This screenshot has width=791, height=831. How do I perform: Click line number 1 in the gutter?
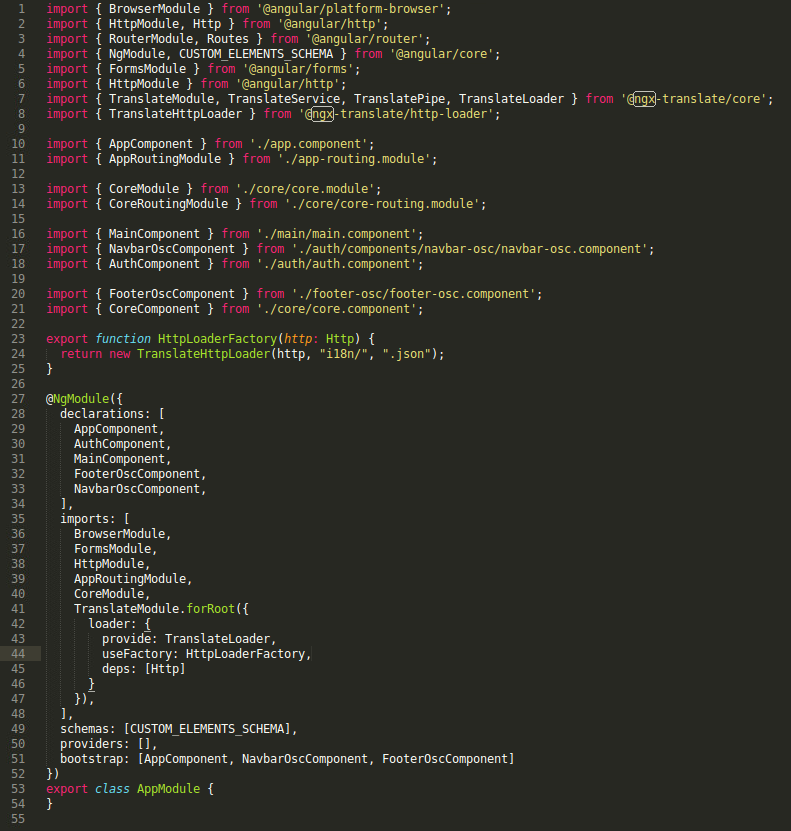coord(21,8)
